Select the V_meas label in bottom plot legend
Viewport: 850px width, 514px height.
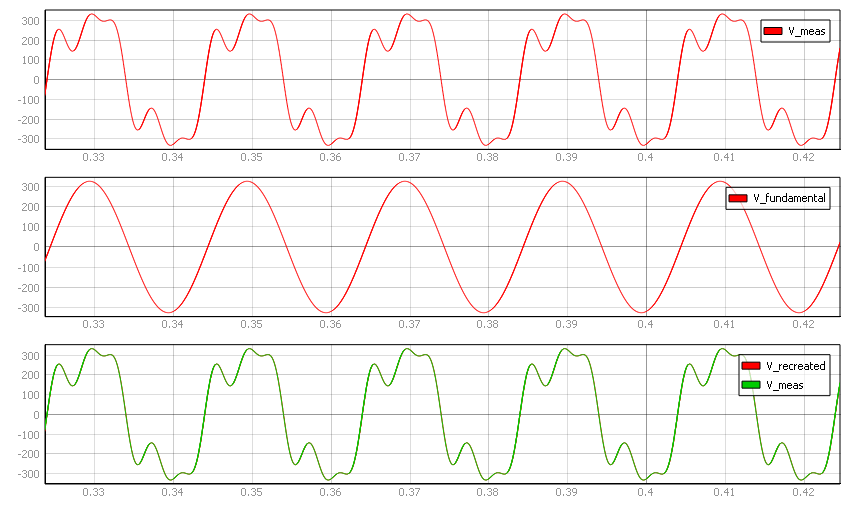(x=785, y=384)
